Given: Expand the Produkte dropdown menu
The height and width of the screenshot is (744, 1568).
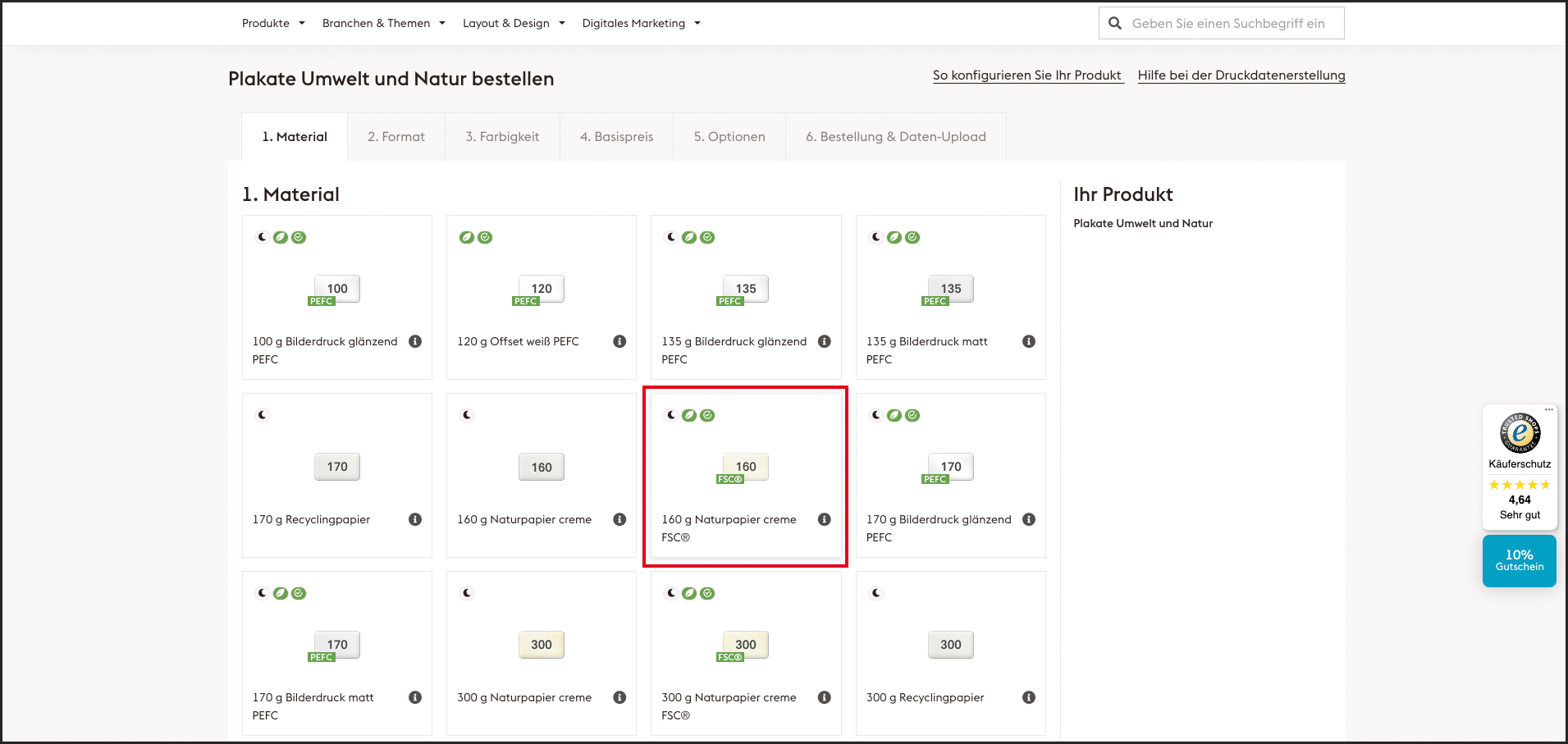Looking at the screenshot, I should pyautogui.click(x=273, y=23).
